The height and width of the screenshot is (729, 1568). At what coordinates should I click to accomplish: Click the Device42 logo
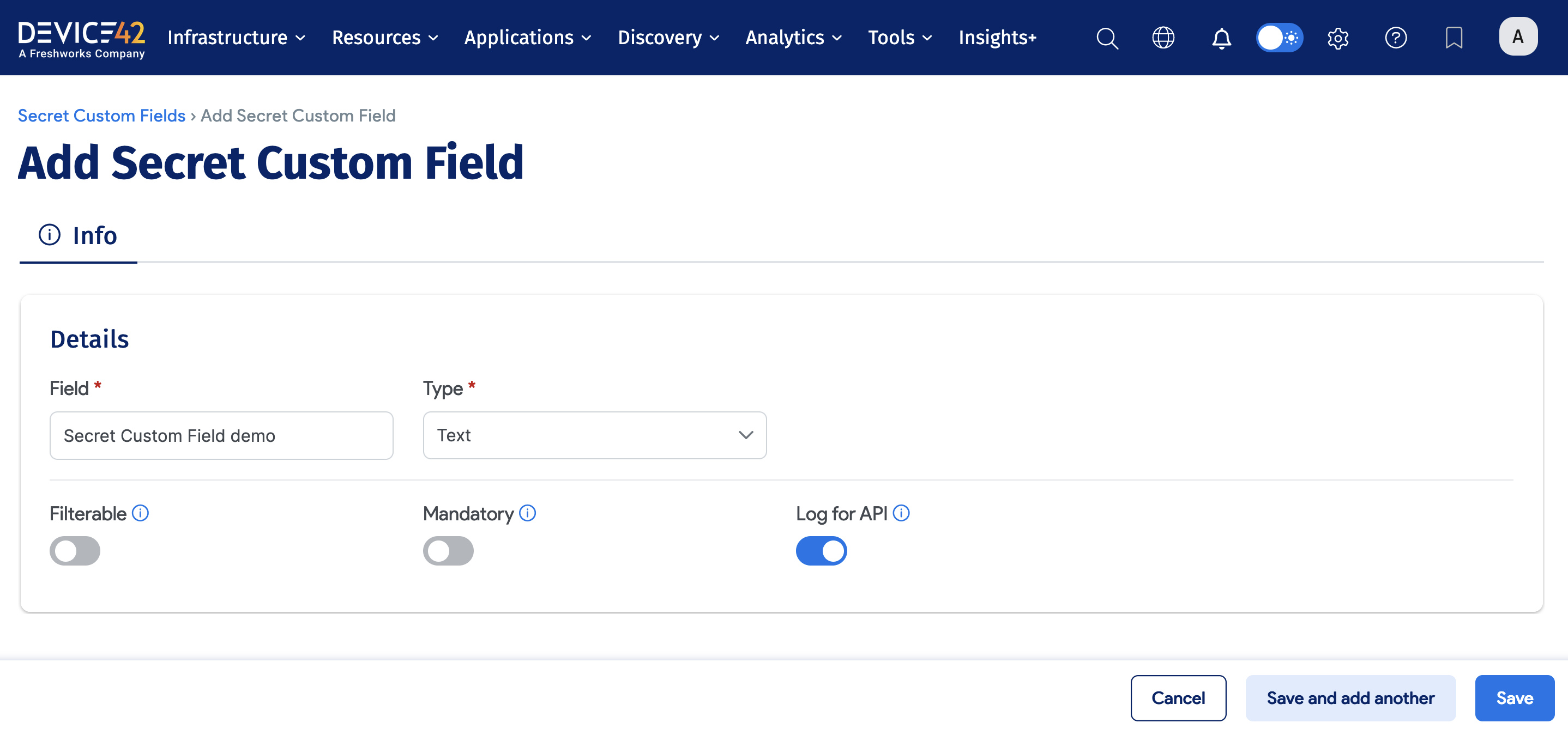(82, 38)
